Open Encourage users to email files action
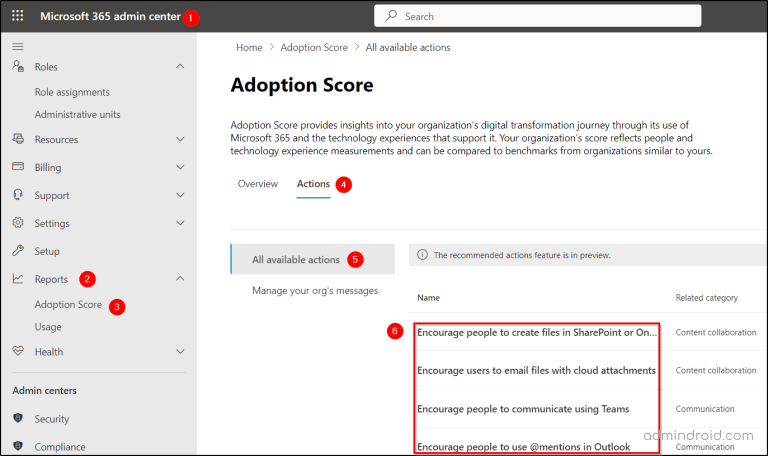 536,370
